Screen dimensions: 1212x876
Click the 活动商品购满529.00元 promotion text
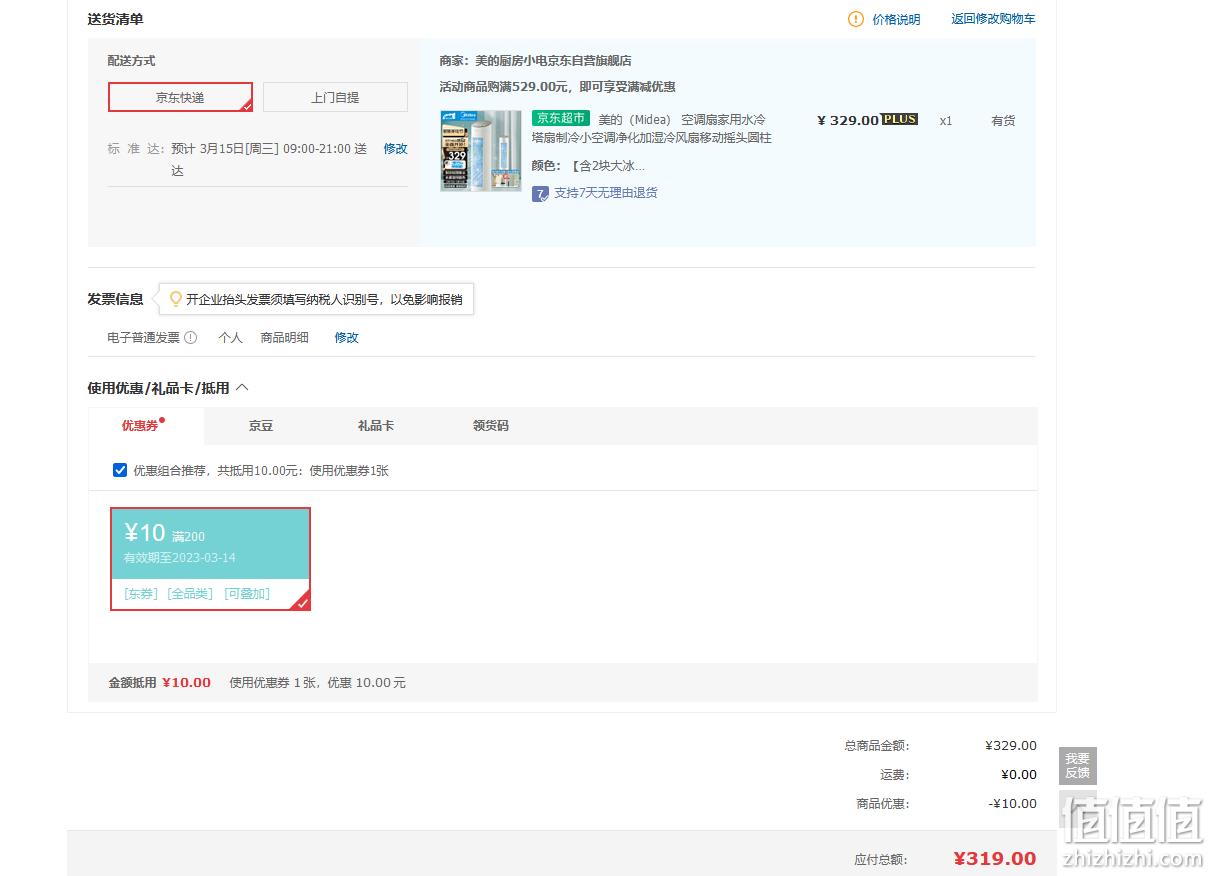(557, 87)
